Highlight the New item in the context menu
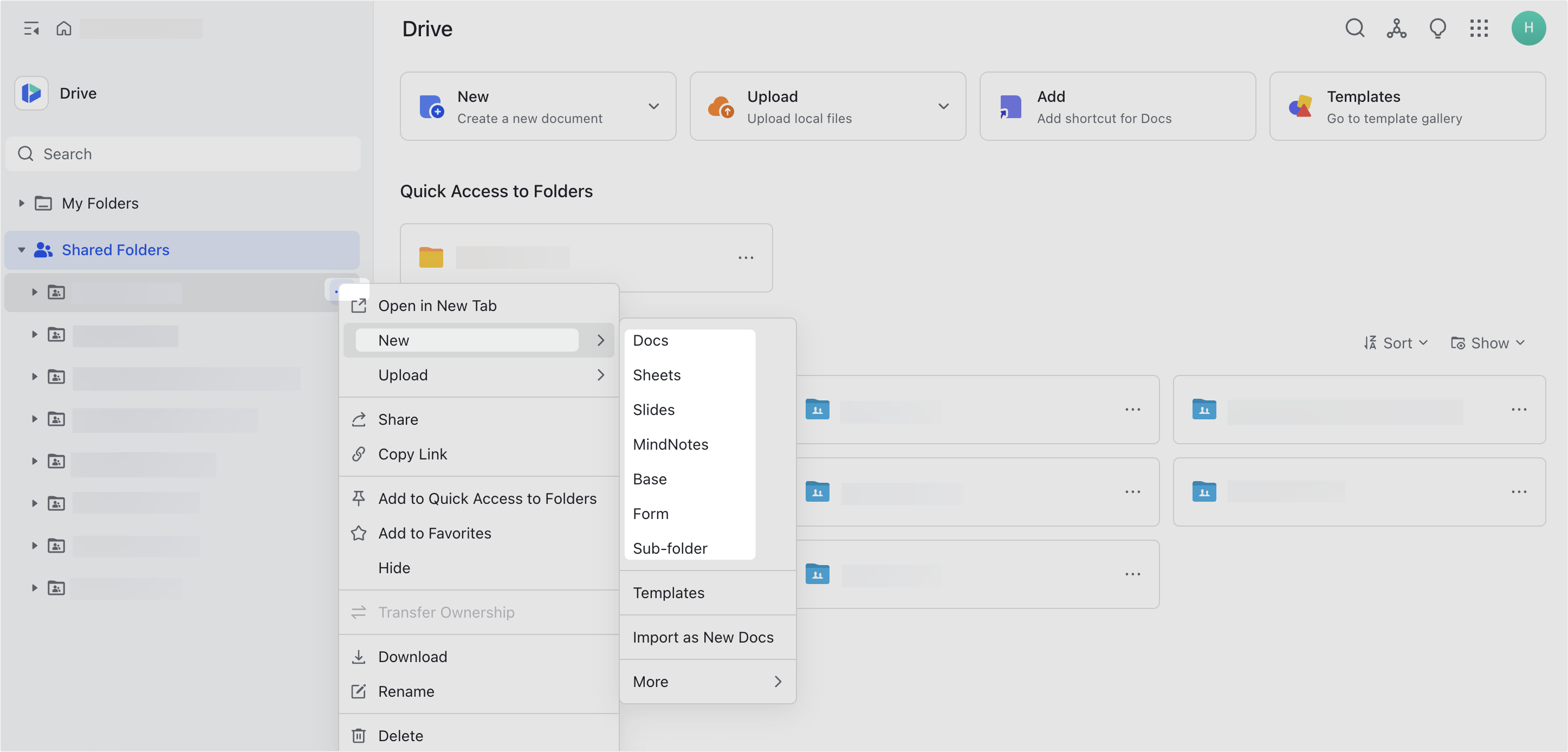 (x=478, y=340)
